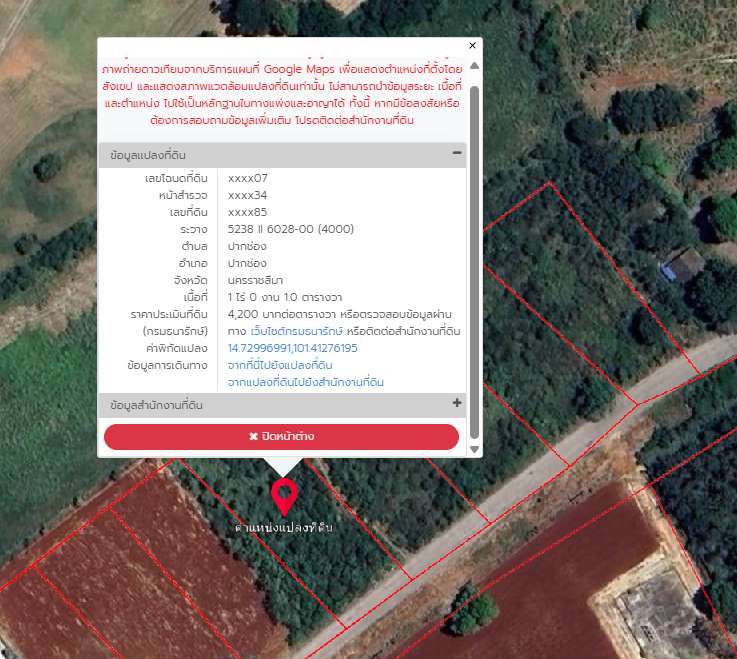Click the blue-roofed building on the map
The width and height of the screenshot is (737, 659).
pyautogui.click(x=684, y=265)
